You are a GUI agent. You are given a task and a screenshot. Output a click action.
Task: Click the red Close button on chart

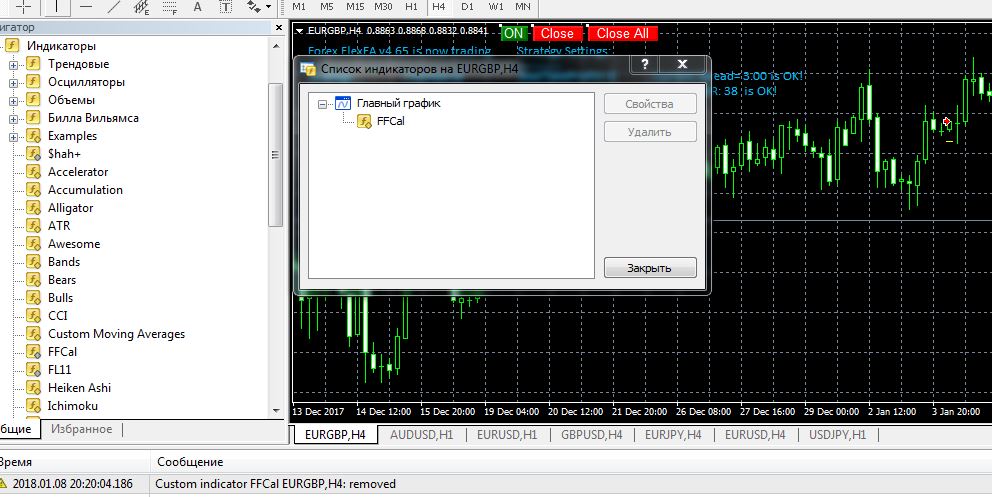click(x=557, y=34)
